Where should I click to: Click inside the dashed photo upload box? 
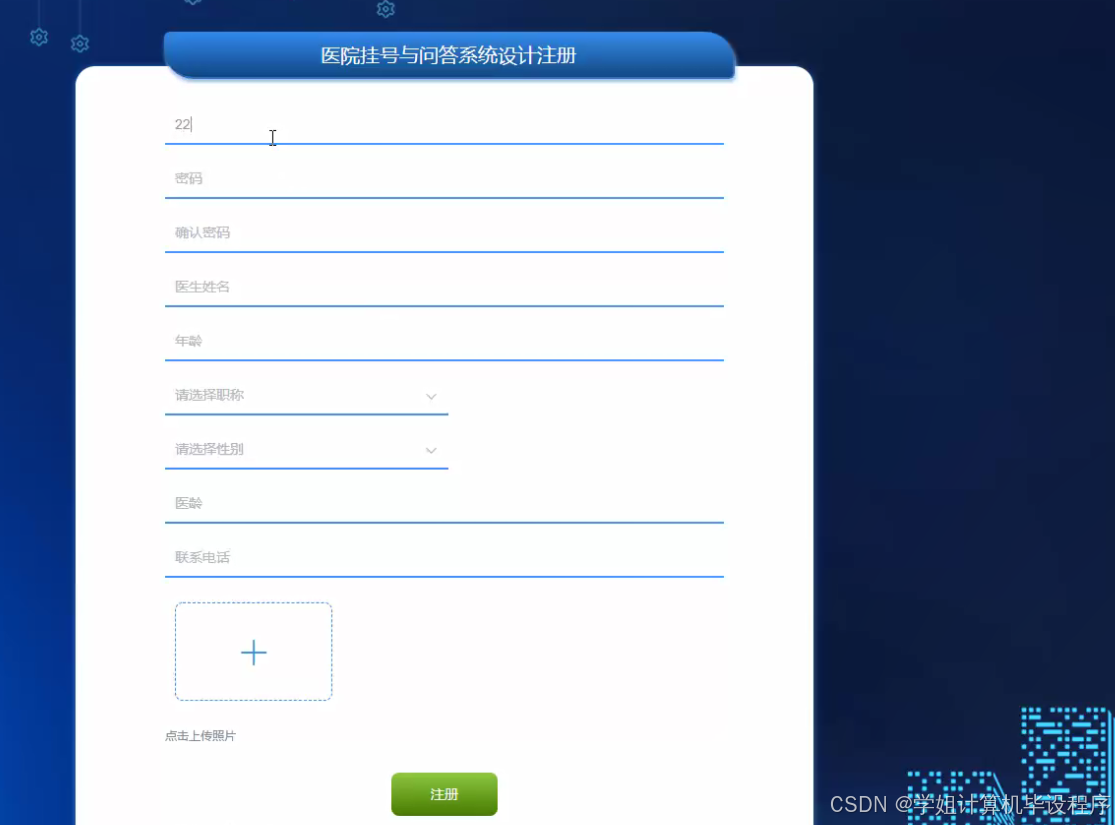(253, 652)
